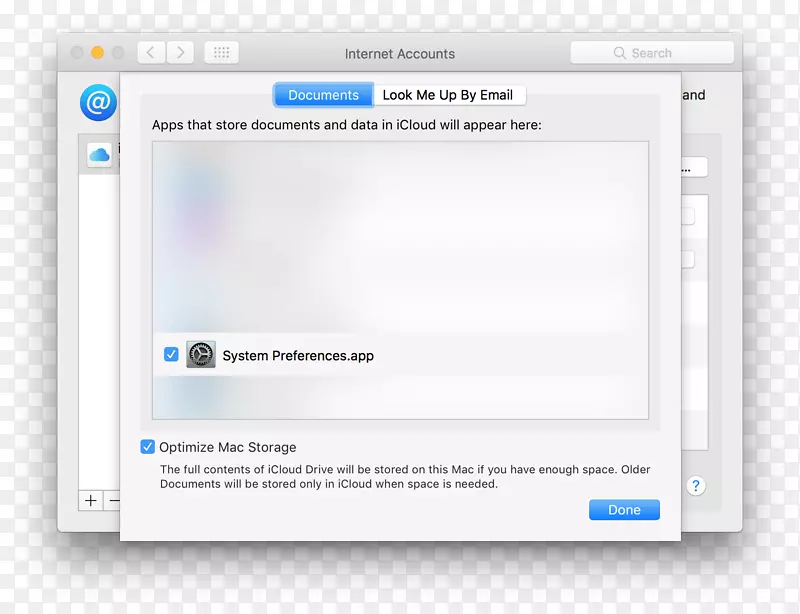
Task: Go forward with the right chevron button
Action: coord(180,53)
